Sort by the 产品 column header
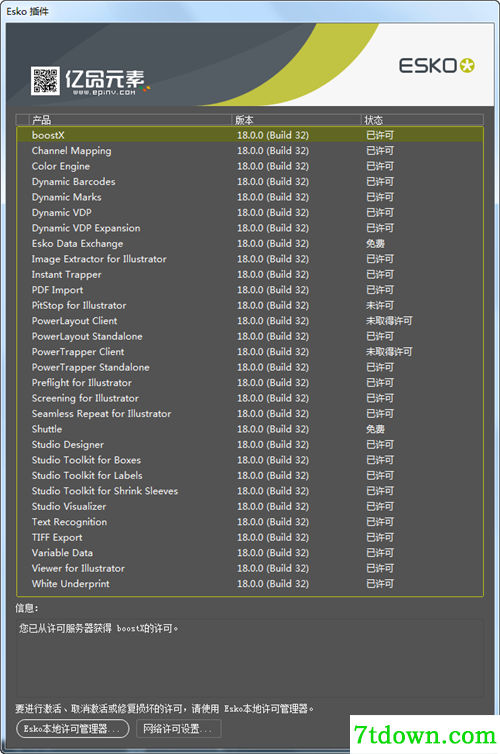The height and width of the screenshot is (754, 500). pos(130,120)
